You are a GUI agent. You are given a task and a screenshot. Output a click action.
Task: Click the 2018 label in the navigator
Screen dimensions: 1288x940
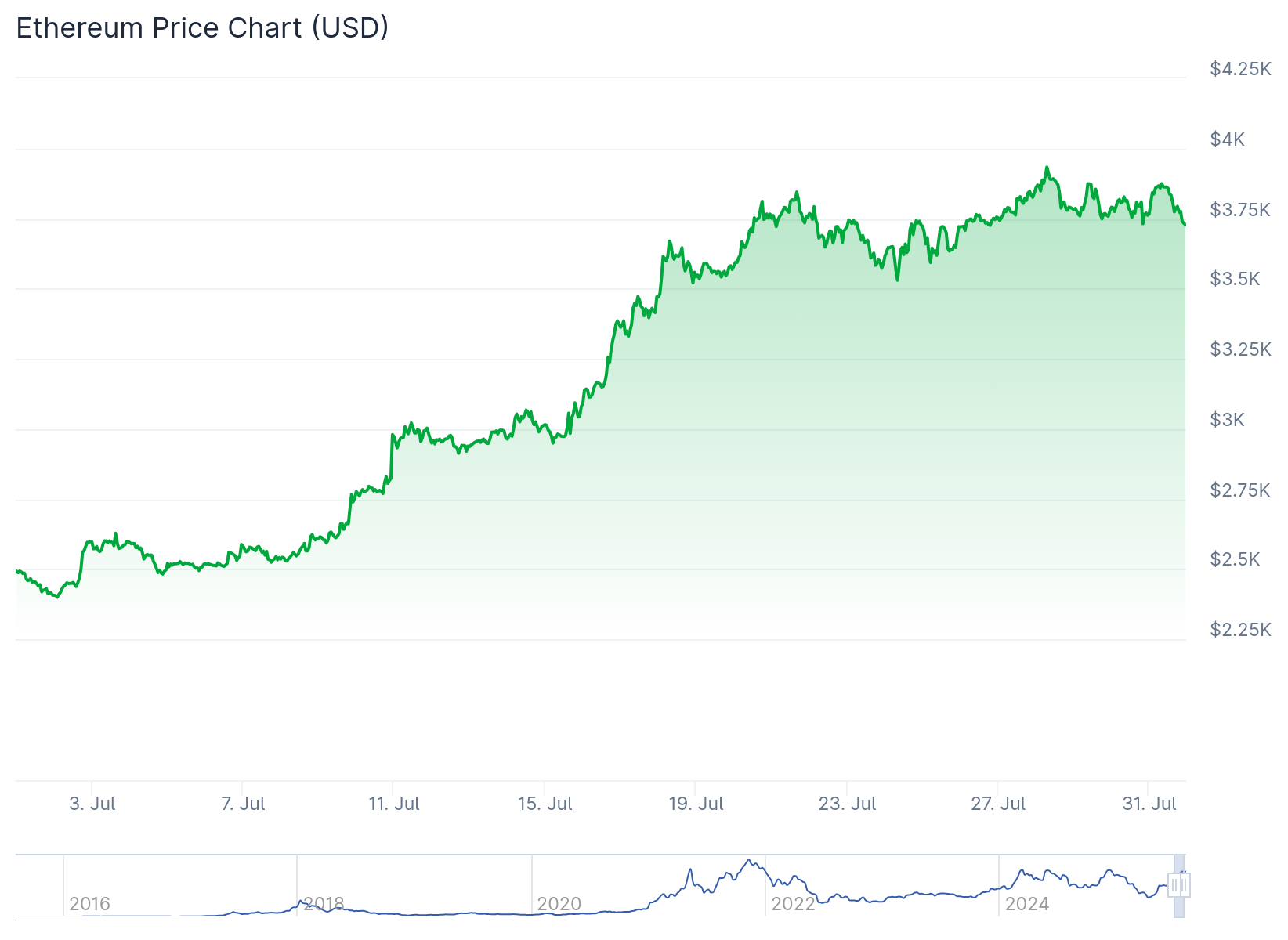(x=324, y=904)
